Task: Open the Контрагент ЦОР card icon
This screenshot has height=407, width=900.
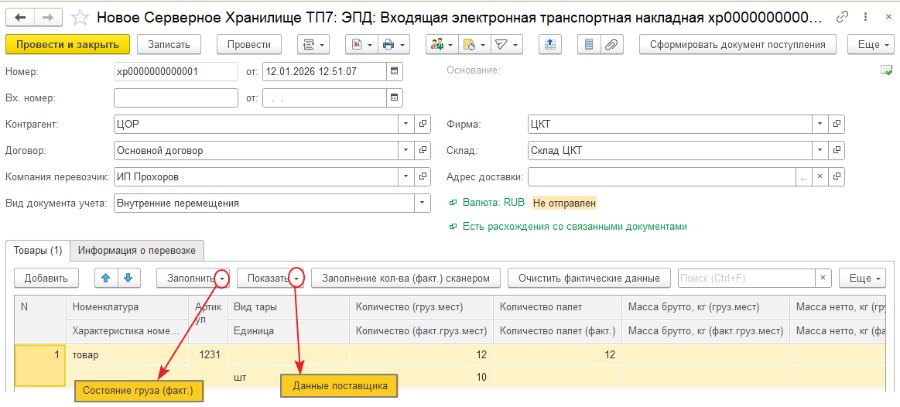Action: [422, 123]
